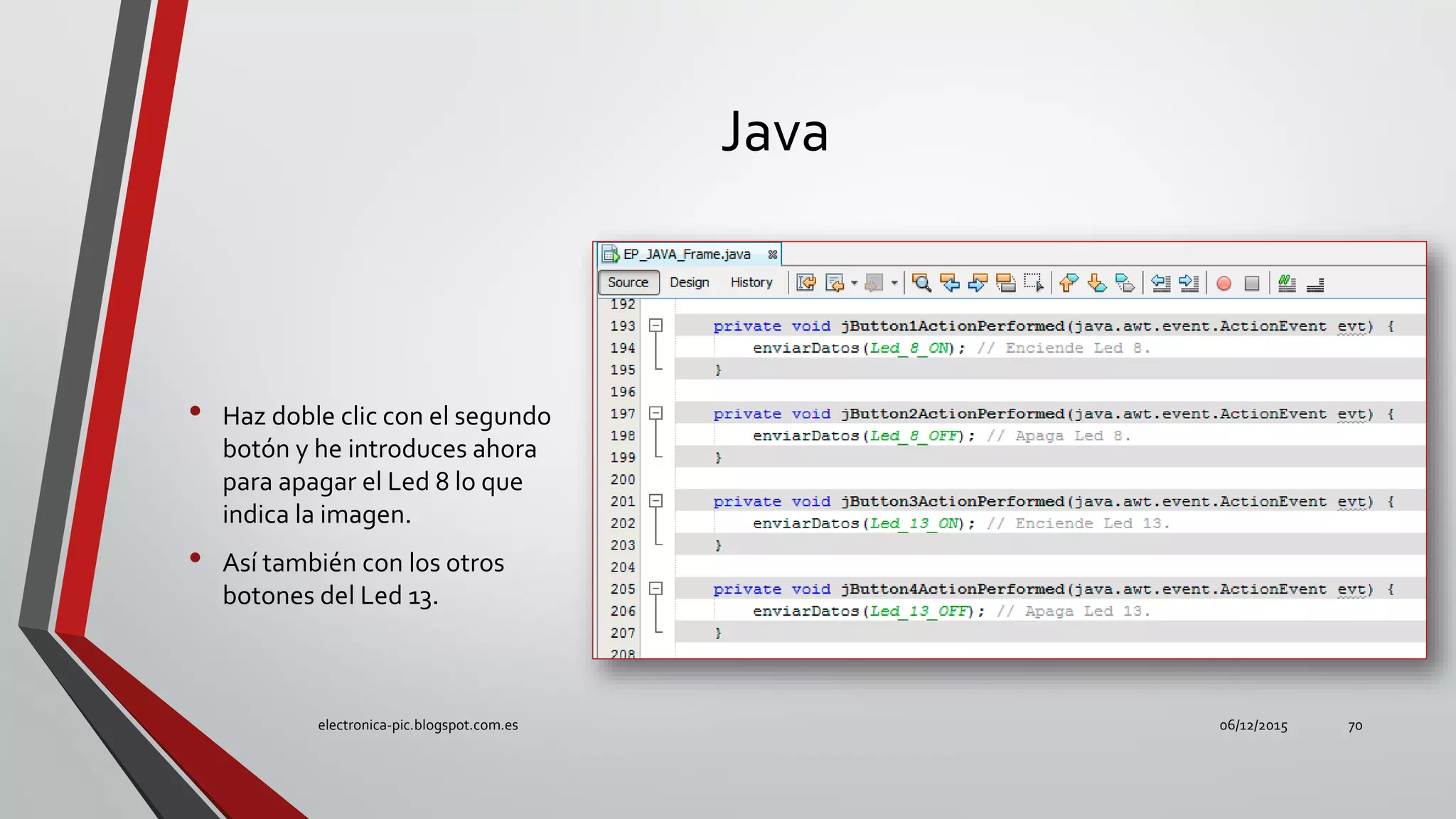
Task: Click Find Next Occurrence arrow icon
Action: coord(978,283)
